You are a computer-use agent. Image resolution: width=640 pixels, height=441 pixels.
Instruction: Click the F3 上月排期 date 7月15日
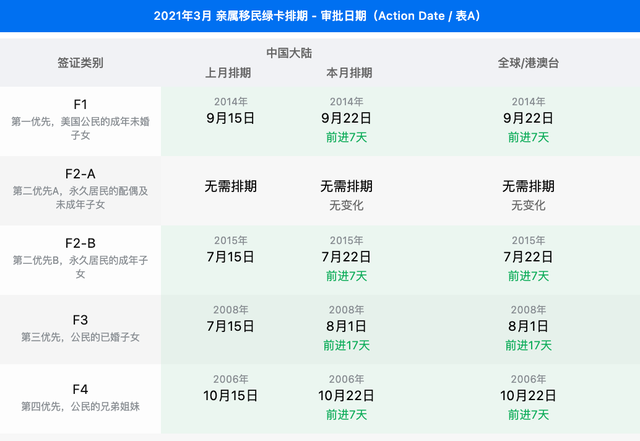[x=231, y=326]
